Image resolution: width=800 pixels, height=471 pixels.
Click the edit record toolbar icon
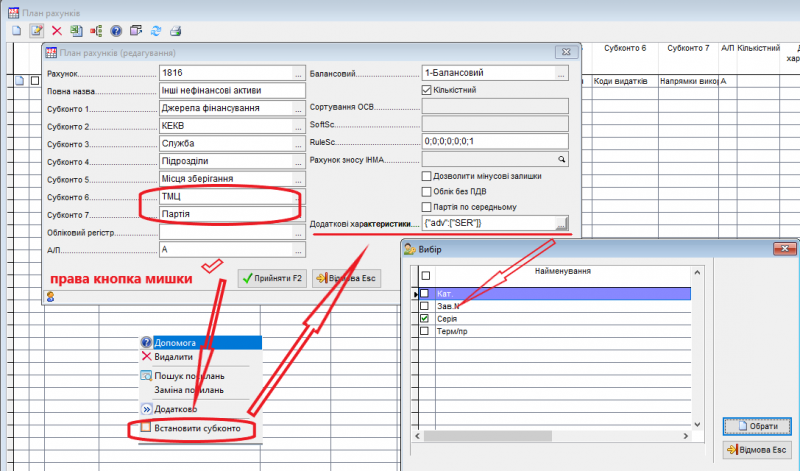click(36, 31)
